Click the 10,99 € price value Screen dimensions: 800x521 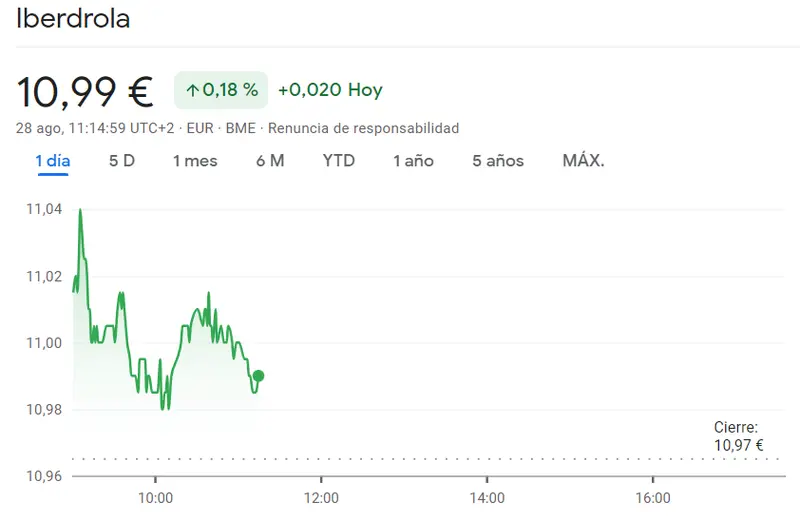tap(85, 92)
